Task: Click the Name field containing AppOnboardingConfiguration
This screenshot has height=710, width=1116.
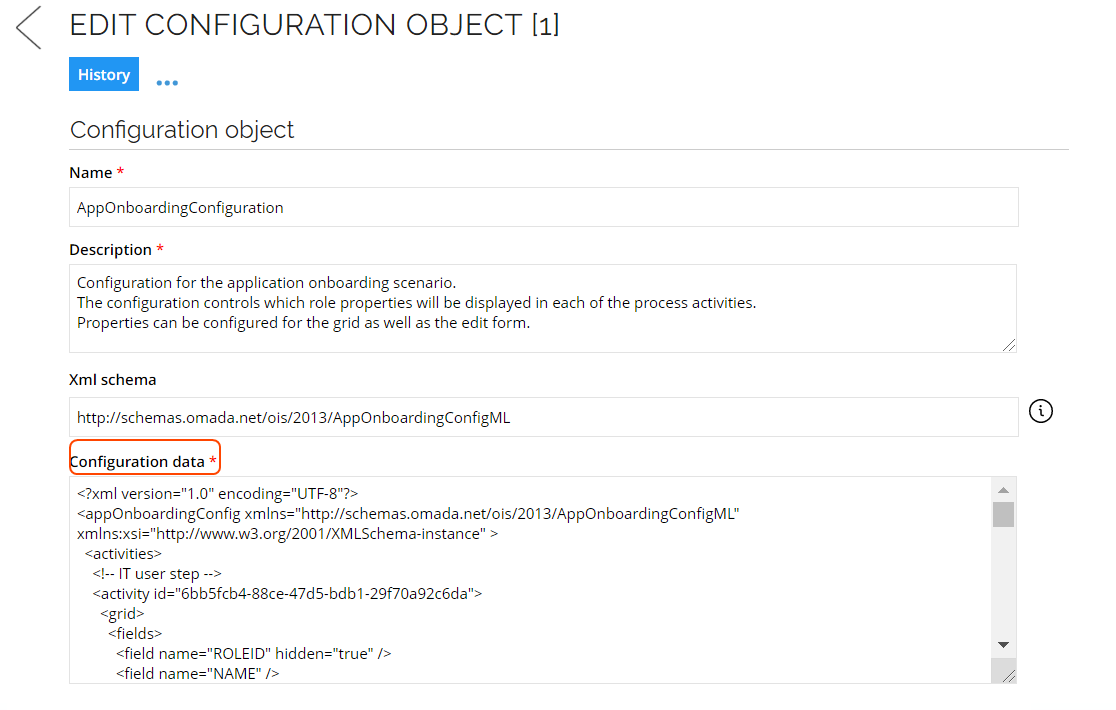Action: click(x=544, y=207)
